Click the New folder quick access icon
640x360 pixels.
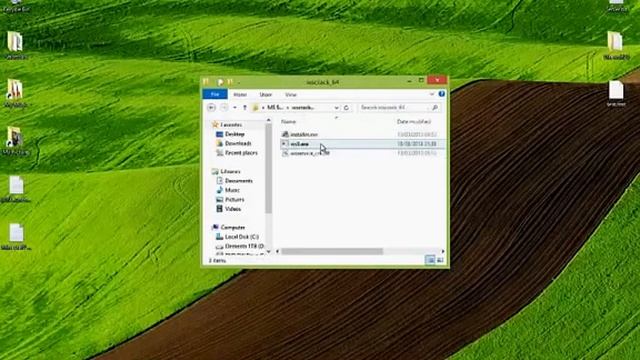tap(230, 82)
